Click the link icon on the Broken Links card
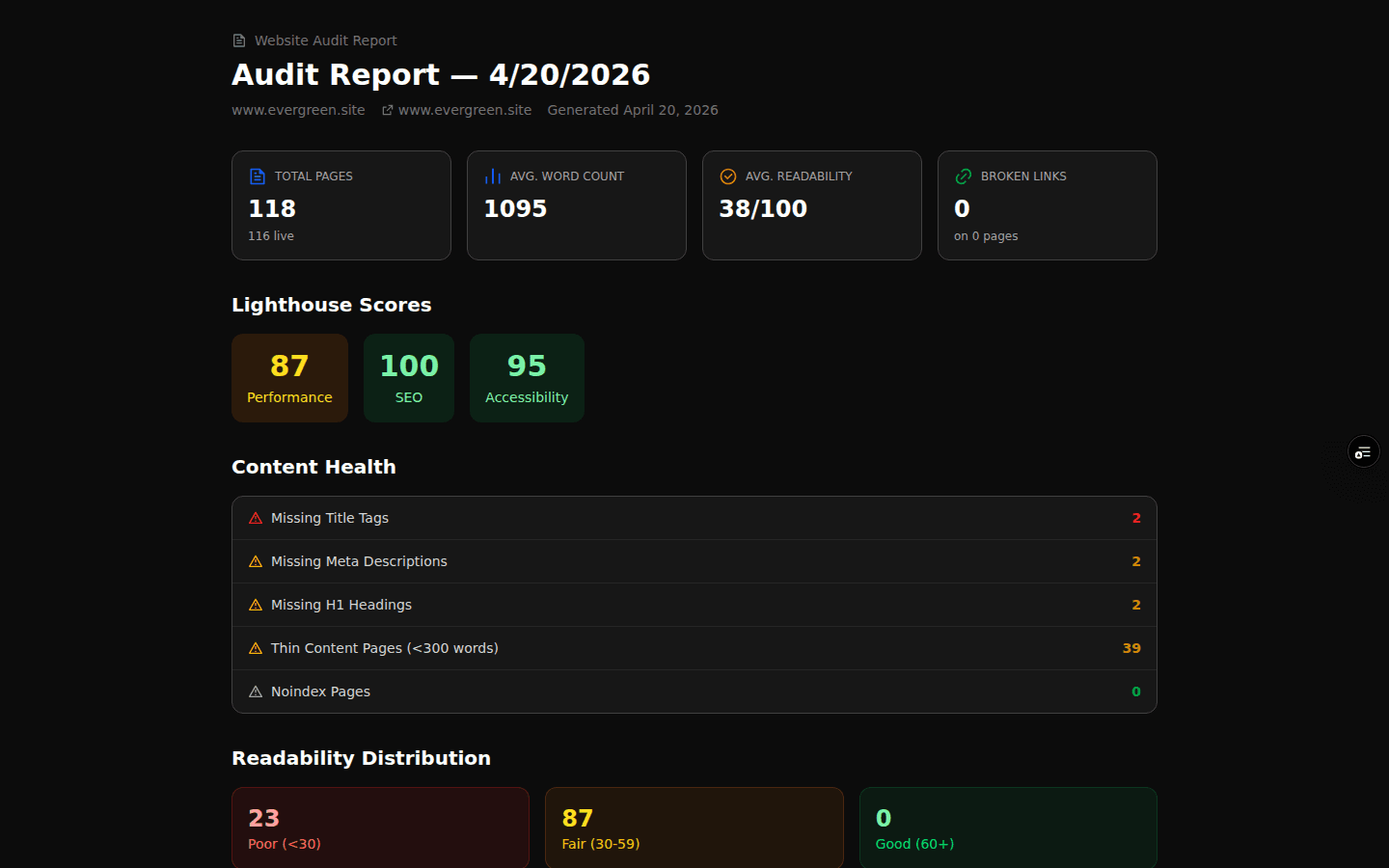 pyautogui.click(x=962, y=176)
